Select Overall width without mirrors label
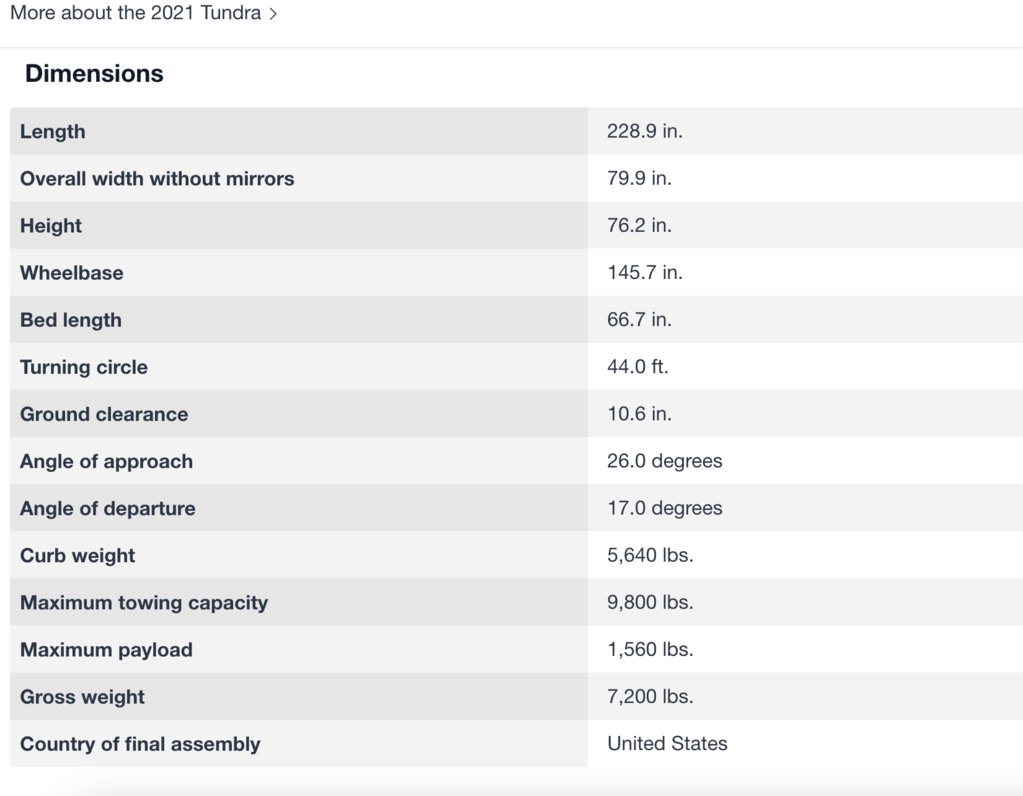 (157, 179)
